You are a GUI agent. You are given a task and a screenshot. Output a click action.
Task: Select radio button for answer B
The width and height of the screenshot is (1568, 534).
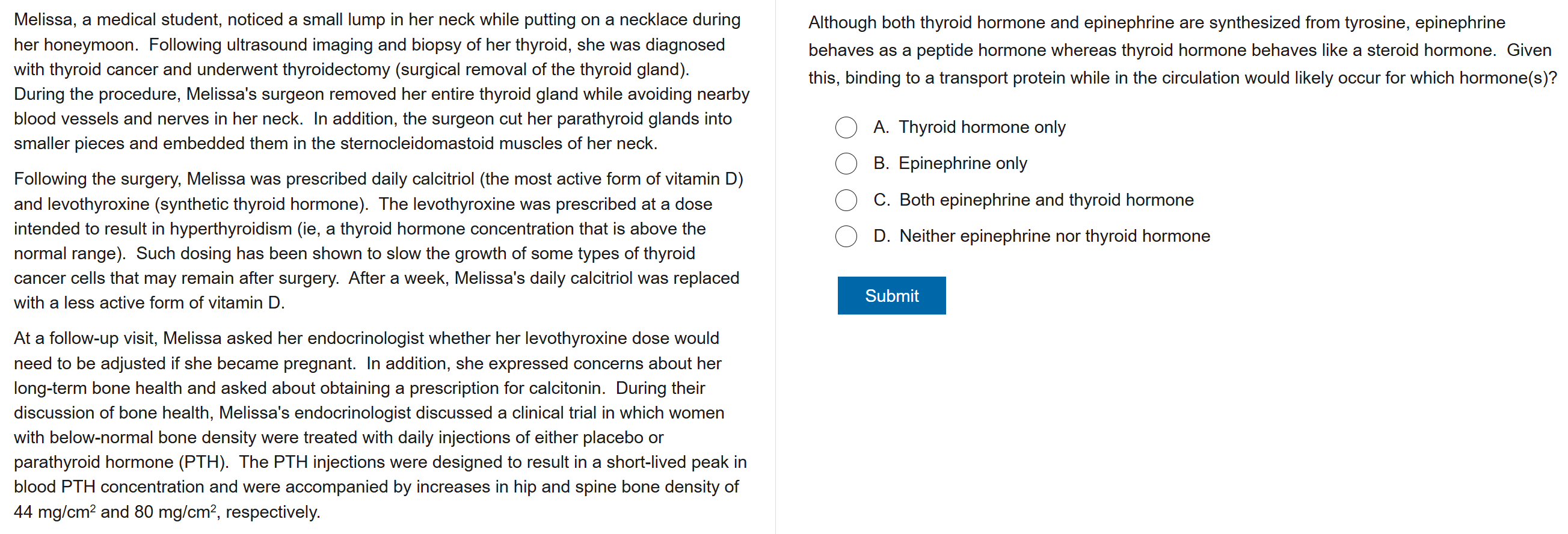pos(846,163)
